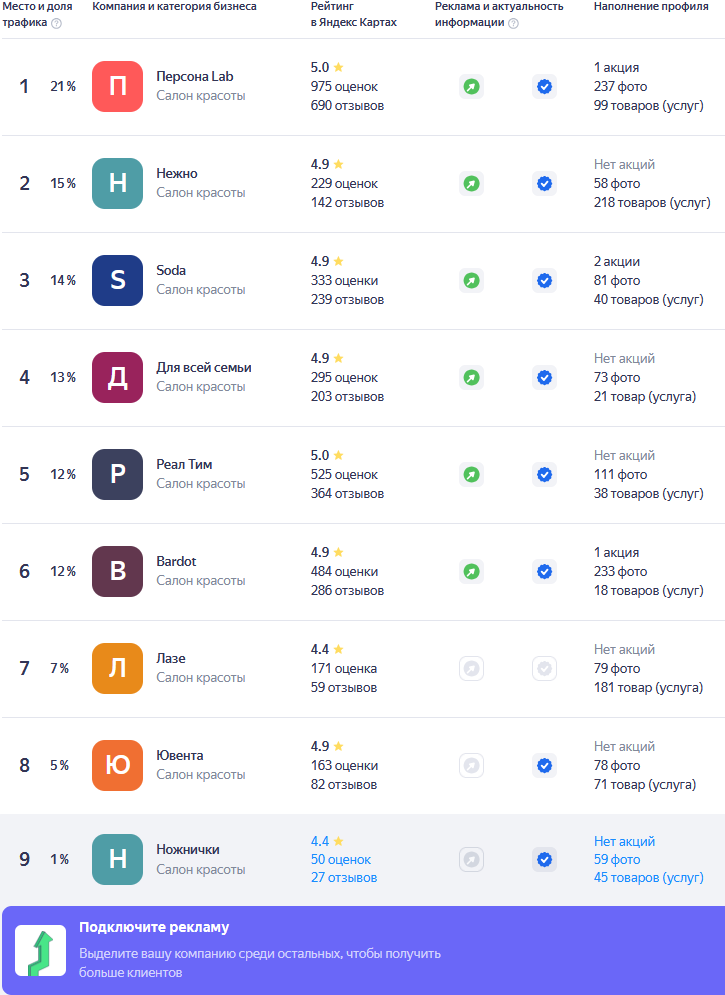Click the '59 фото' link for Ножнички
This screenshot has width=725, height=995.
pyautogui.click(x=616, y=860)
